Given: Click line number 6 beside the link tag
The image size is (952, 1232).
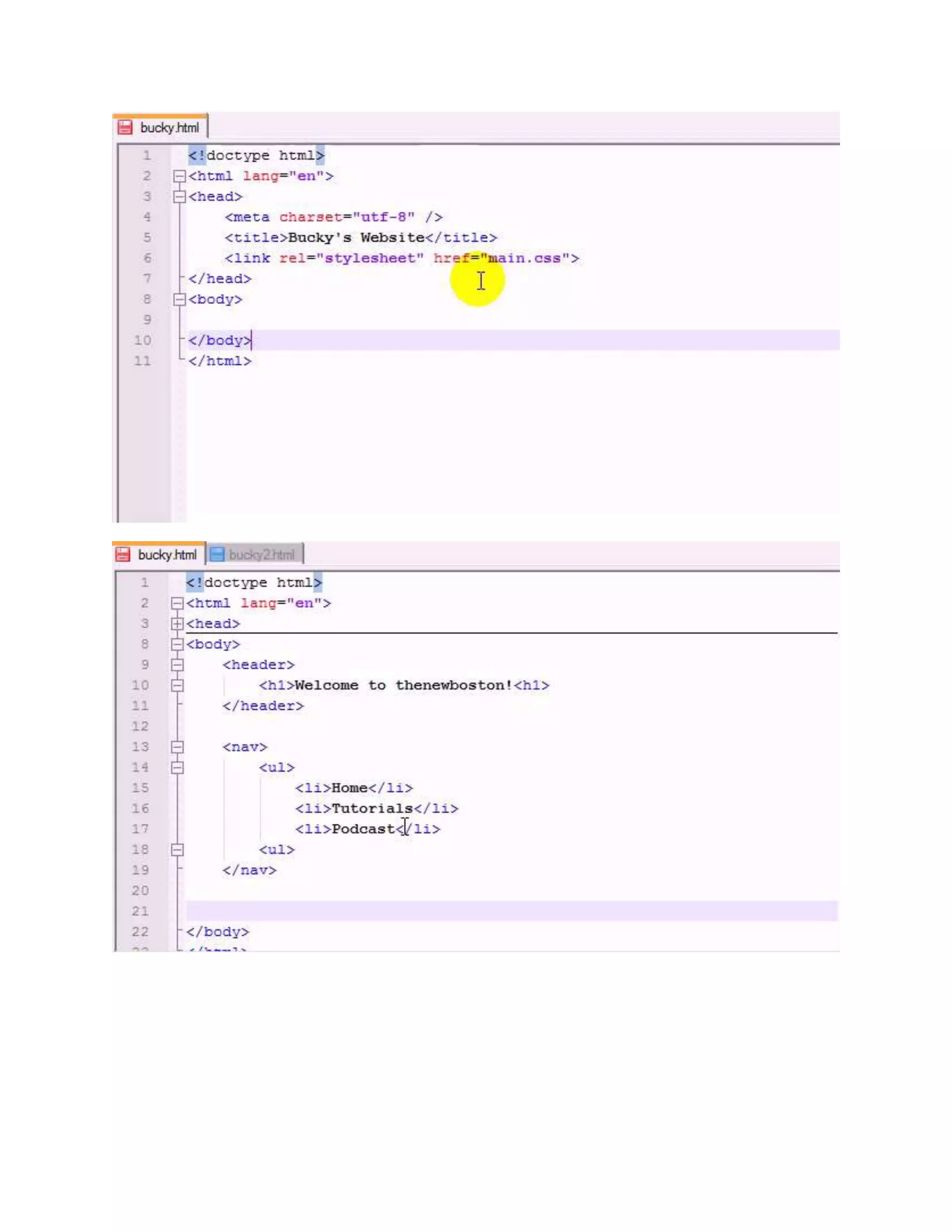Looking at the screenshot, I should pos(146,258).
